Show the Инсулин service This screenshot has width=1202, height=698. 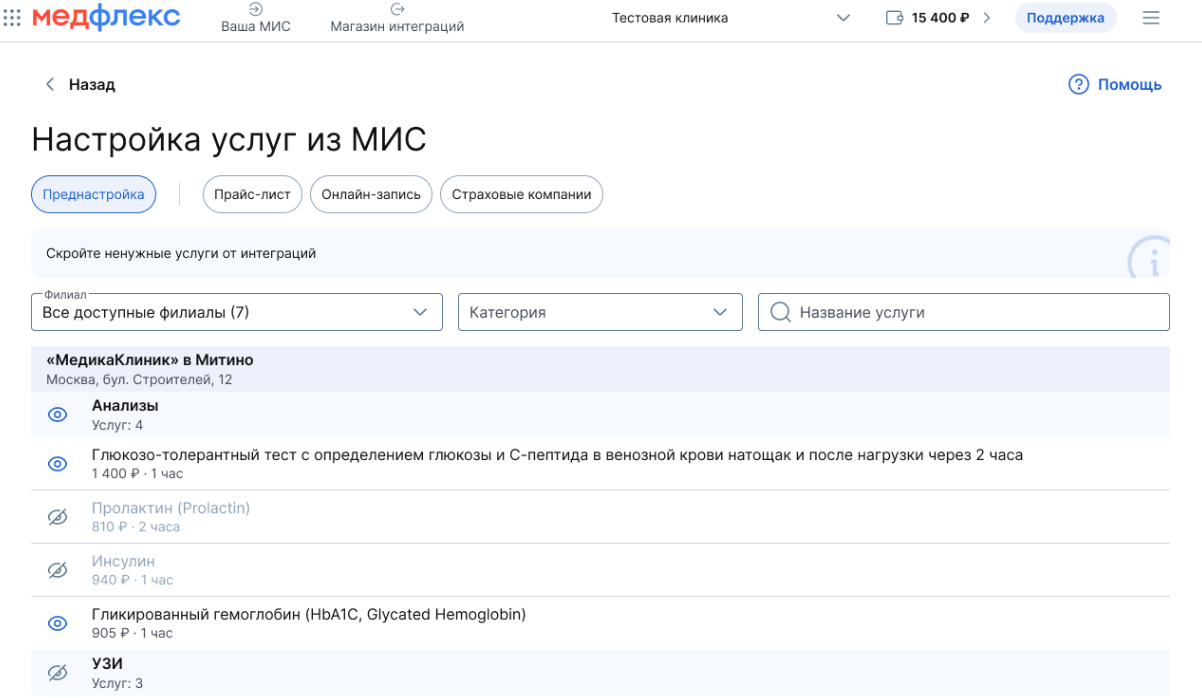pyautogui.click(x=58, y=570)
